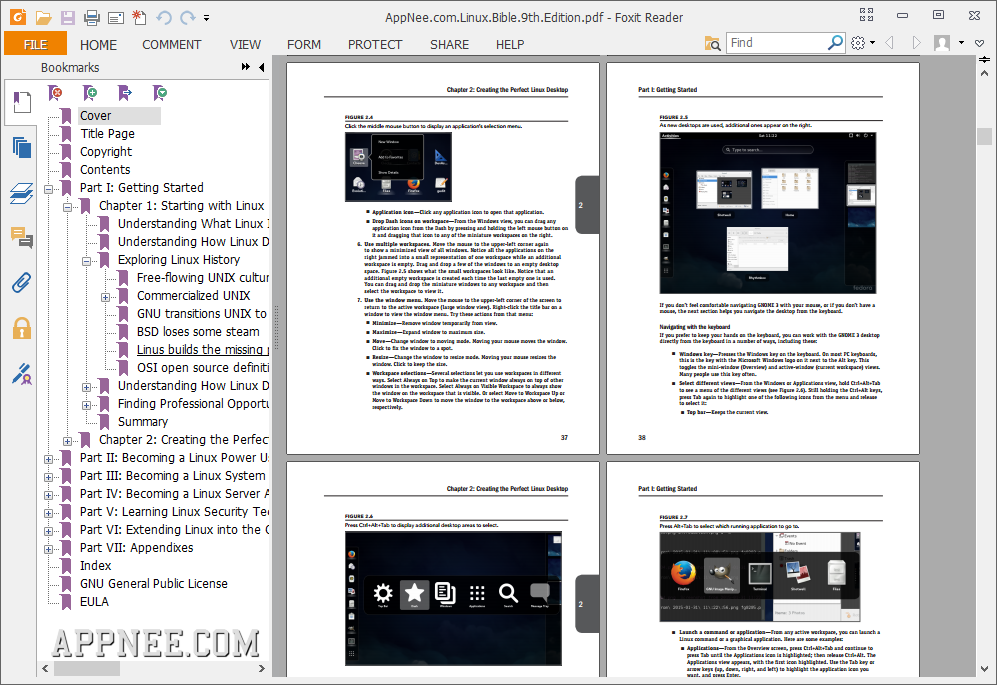Viewport: 997px width, 685px height.
Task: Switch to the COMMENT ribbon tab
Action: [172, 45]
